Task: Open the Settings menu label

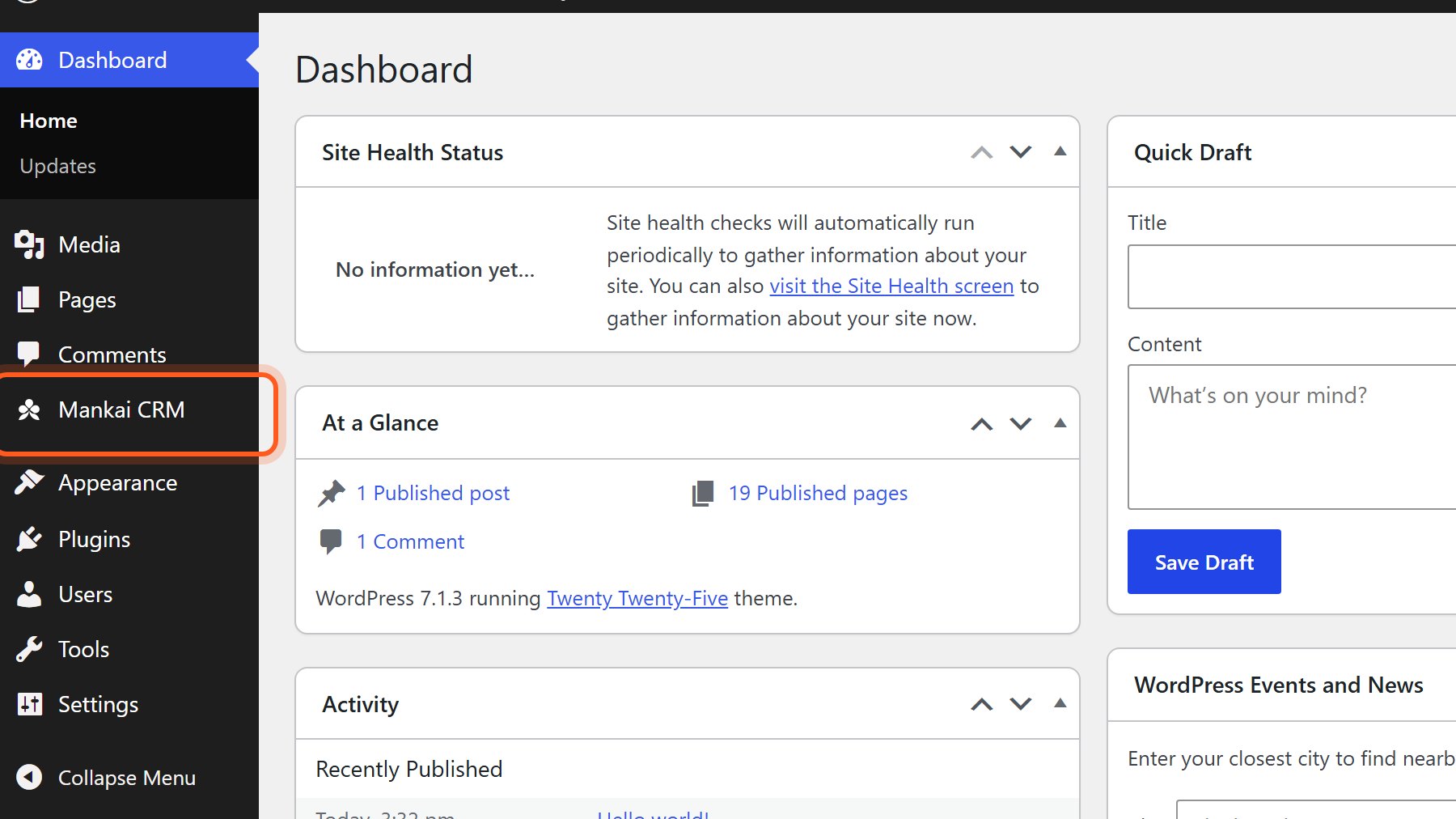Action: [x=98, y=705]
